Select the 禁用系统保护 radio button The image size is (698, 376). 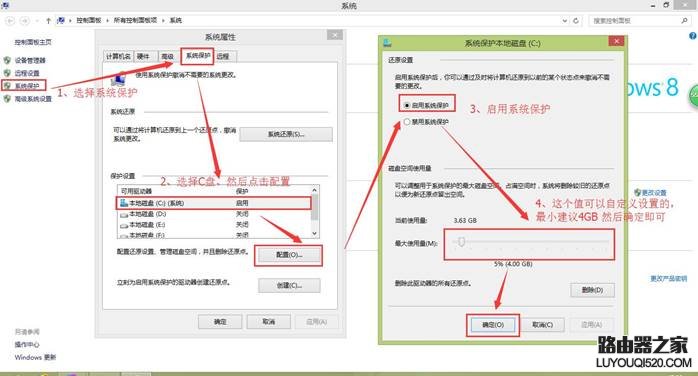(x=406, y=121)
